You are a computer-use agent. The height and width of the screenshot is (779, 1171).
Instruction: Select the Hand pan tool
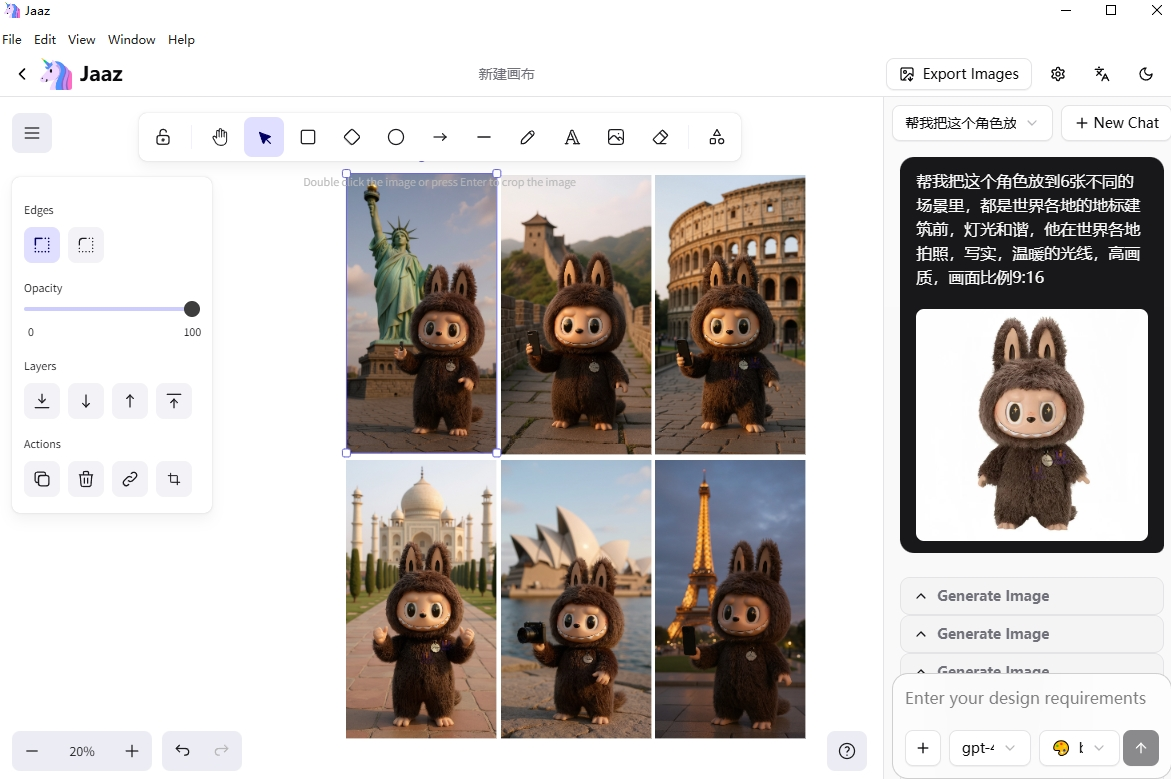coord(220,137)
